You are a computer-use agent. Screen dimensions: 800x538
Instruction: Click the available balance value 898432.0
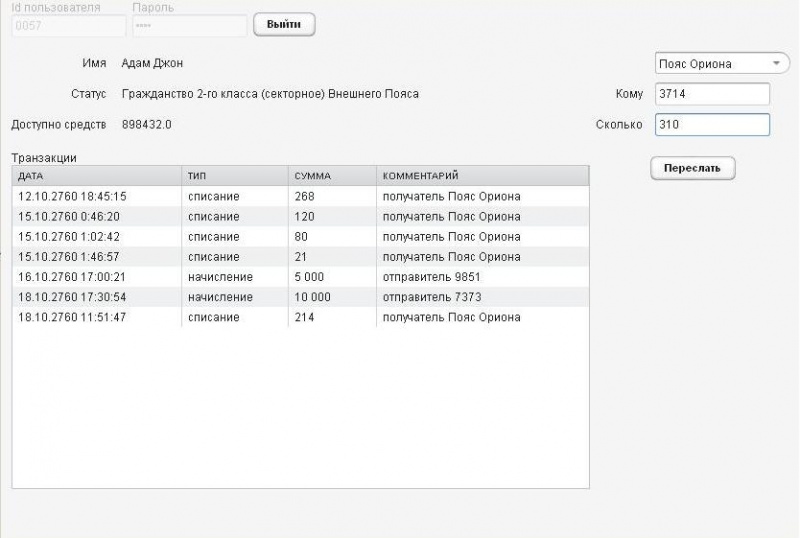pyautogui.click(x=146, y=125)
